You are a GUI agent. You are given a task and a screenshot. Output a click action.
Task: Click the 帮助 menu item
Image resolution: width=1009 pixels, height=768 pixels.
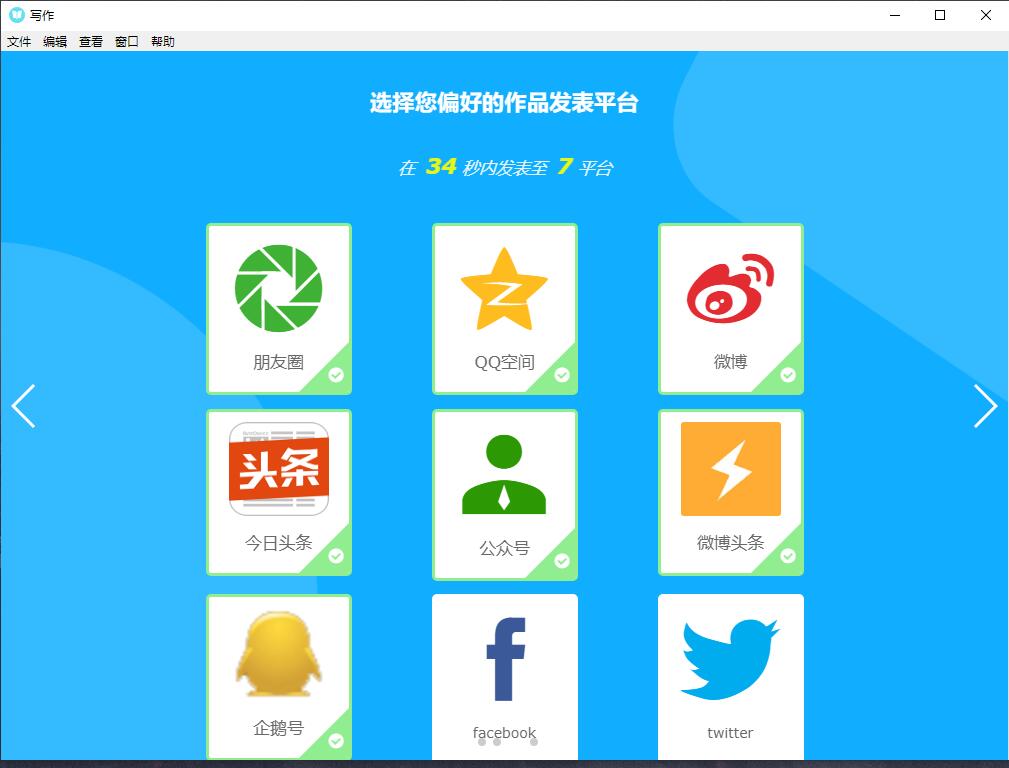coord(163,42)
